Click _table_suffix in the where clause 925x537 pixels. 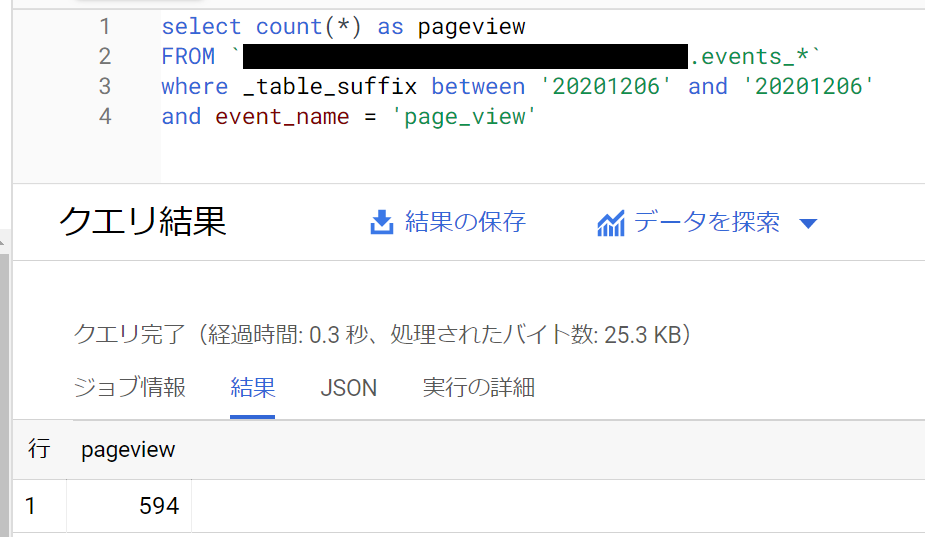click(330, 86)
